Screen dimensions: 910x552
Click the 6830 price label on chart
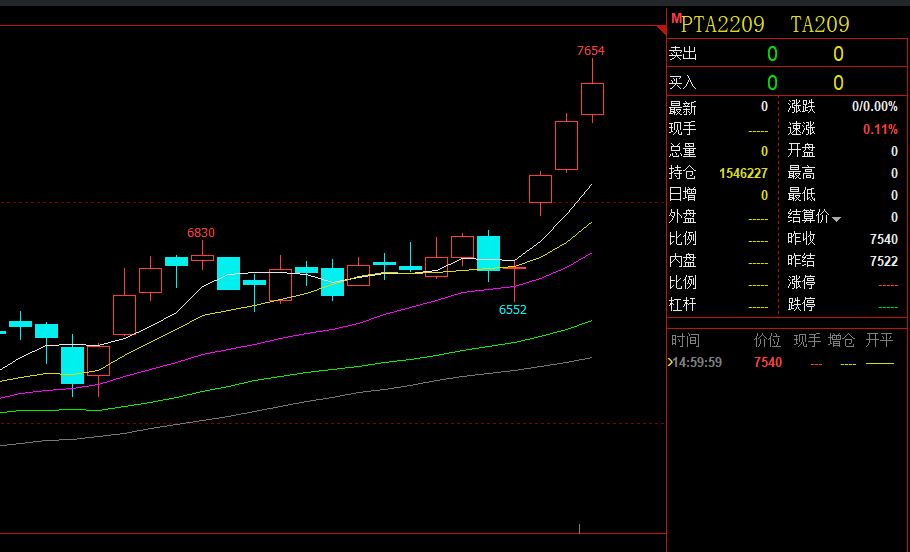pos(201,233)
